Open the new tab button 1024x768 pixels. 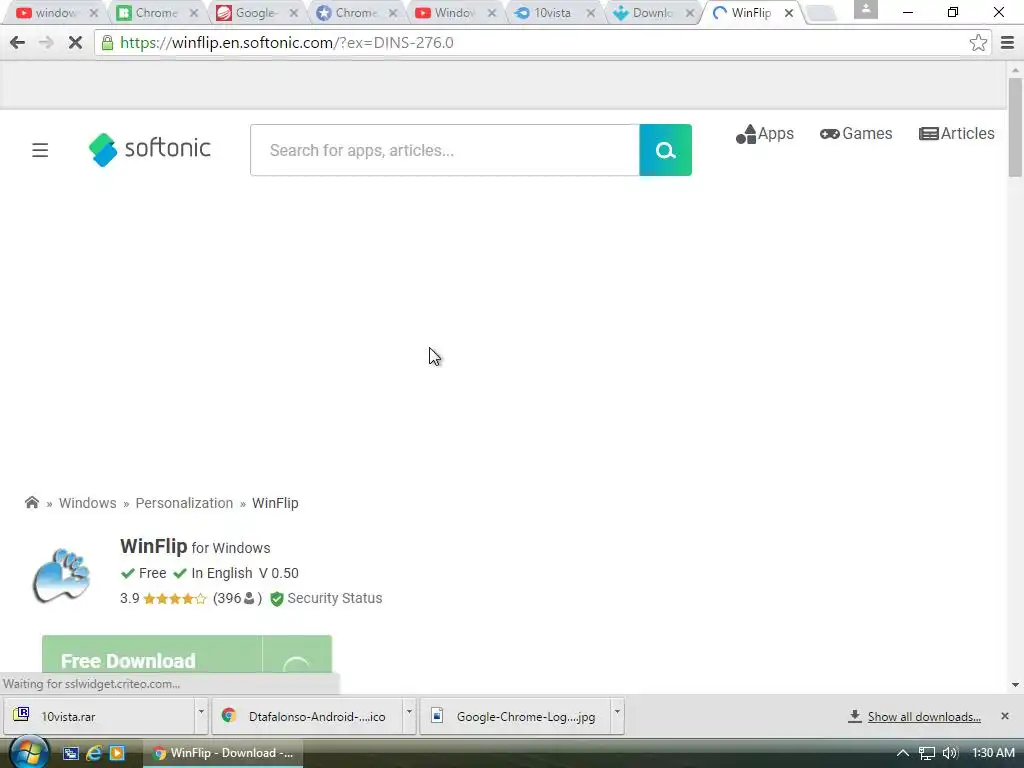pos(822,13)
